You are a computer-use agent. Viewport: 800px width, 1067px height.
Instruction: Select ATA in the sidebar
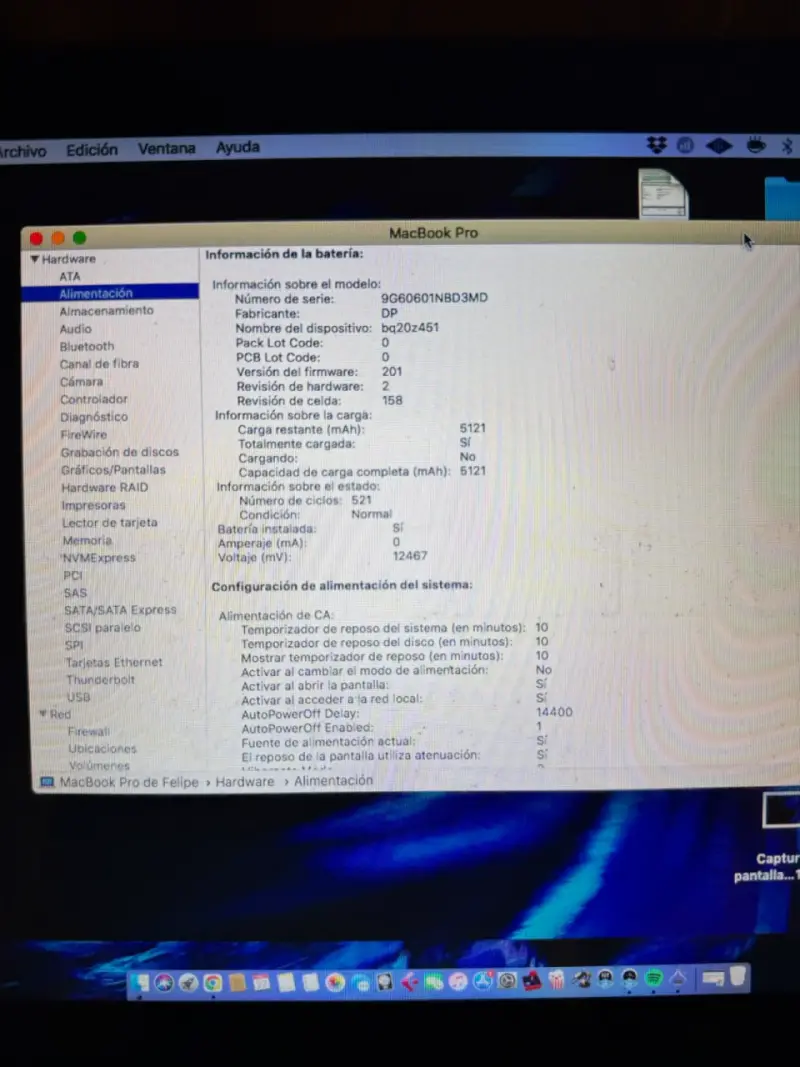coord(70,276)
